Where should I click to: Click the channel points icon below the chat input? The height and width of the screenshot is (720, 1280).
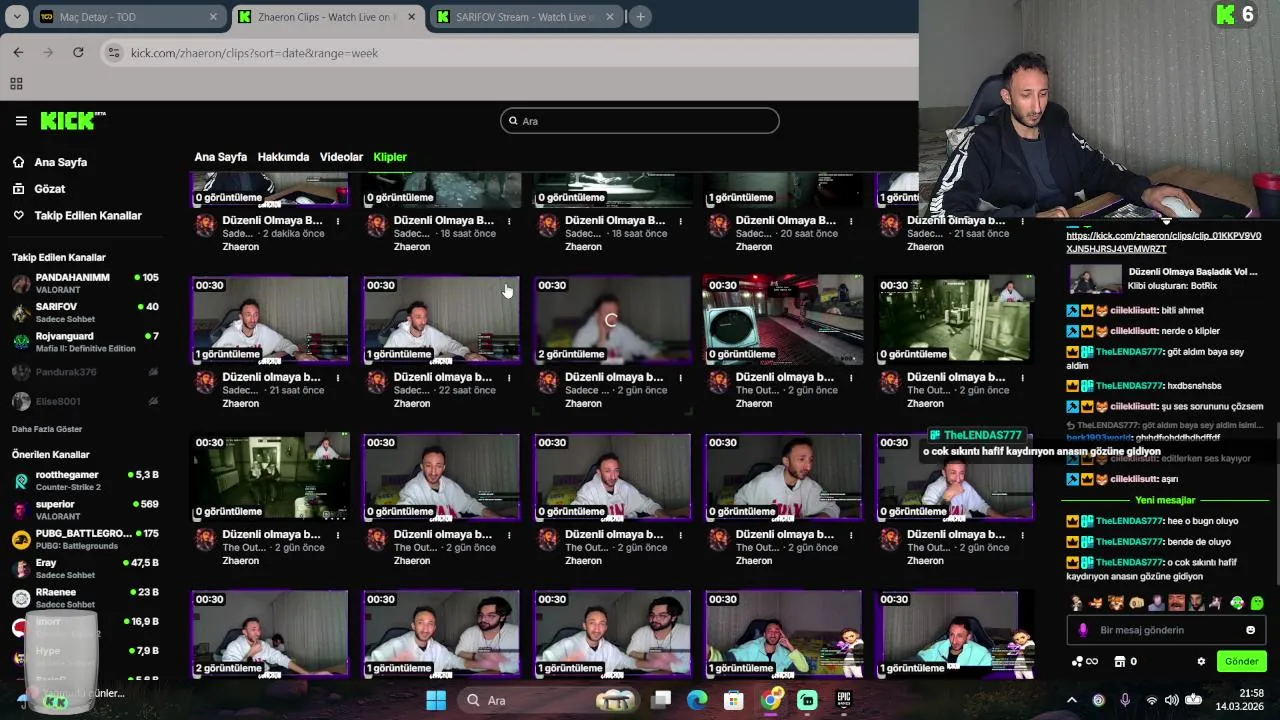click(x=1084, y=661)
